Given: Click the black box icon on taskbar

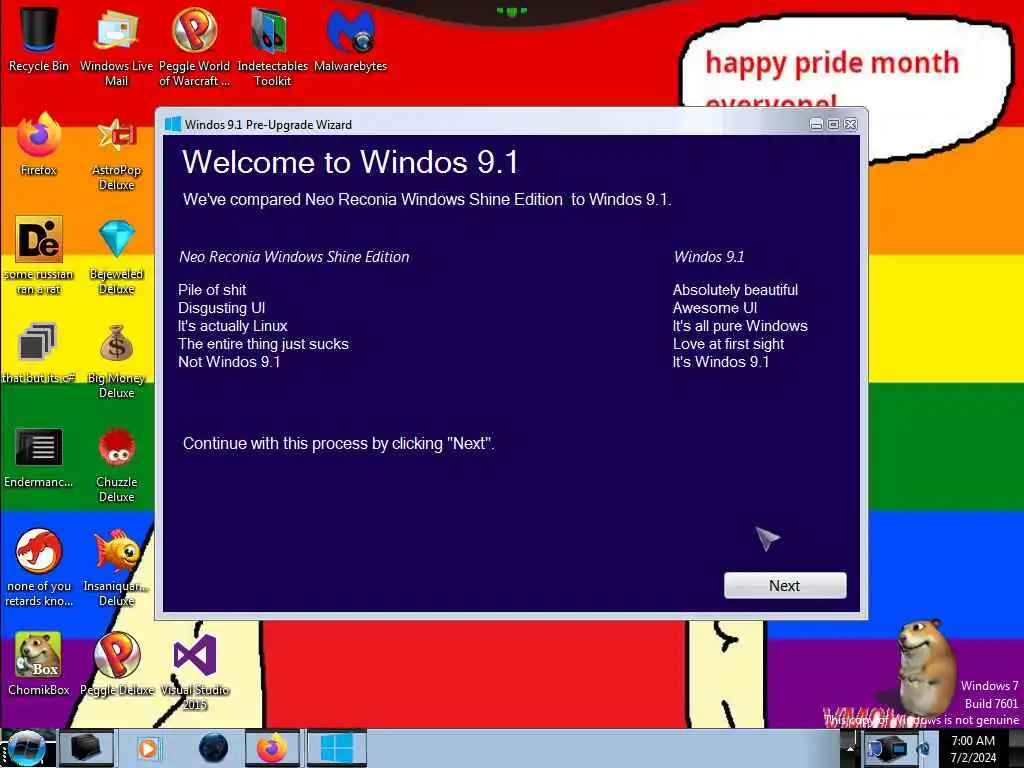Looking at the screenshot, I should [x=86, y=748].
